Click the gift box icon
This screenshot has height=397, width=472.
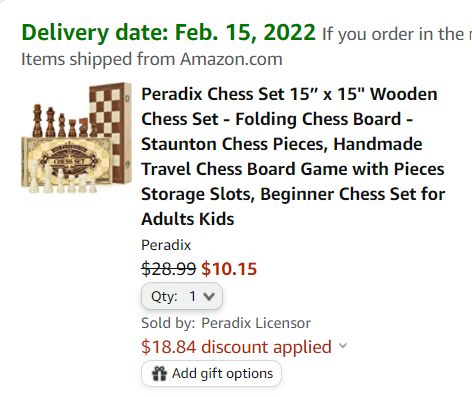(159, 373)
